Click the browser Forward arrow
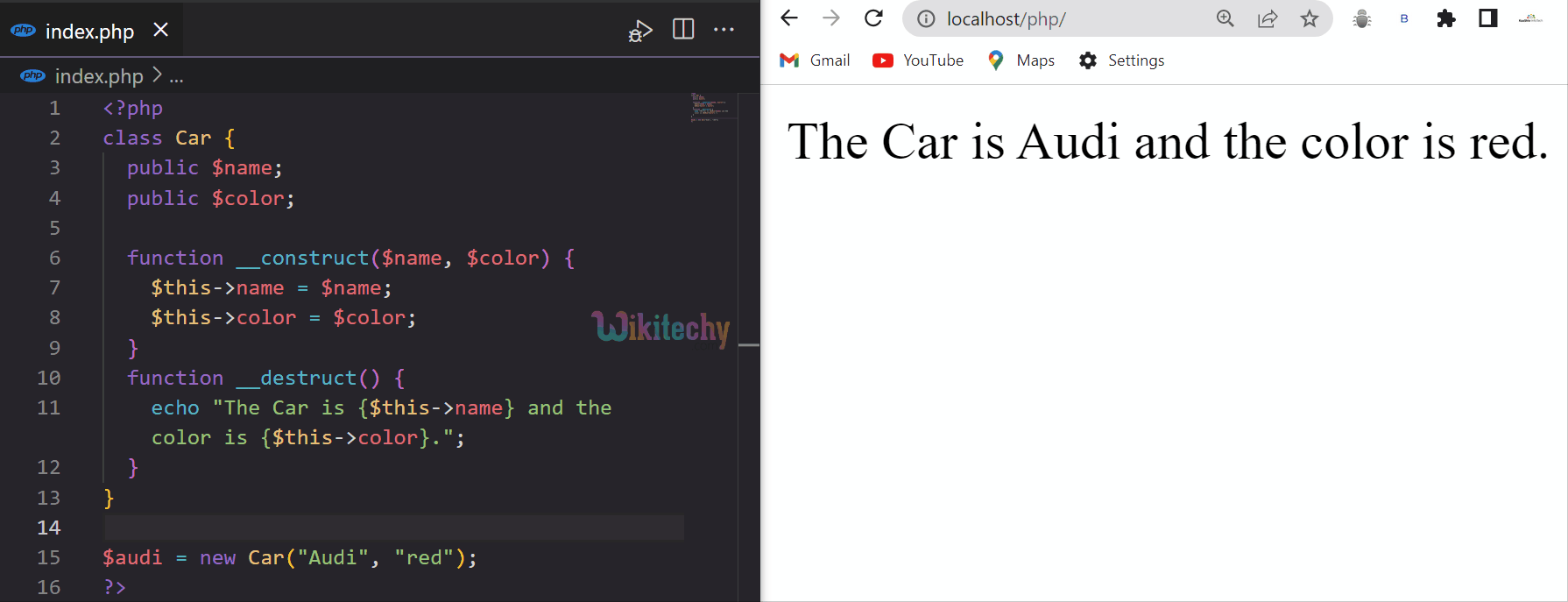Screen dimensions: 1568x602 point(831,18)
